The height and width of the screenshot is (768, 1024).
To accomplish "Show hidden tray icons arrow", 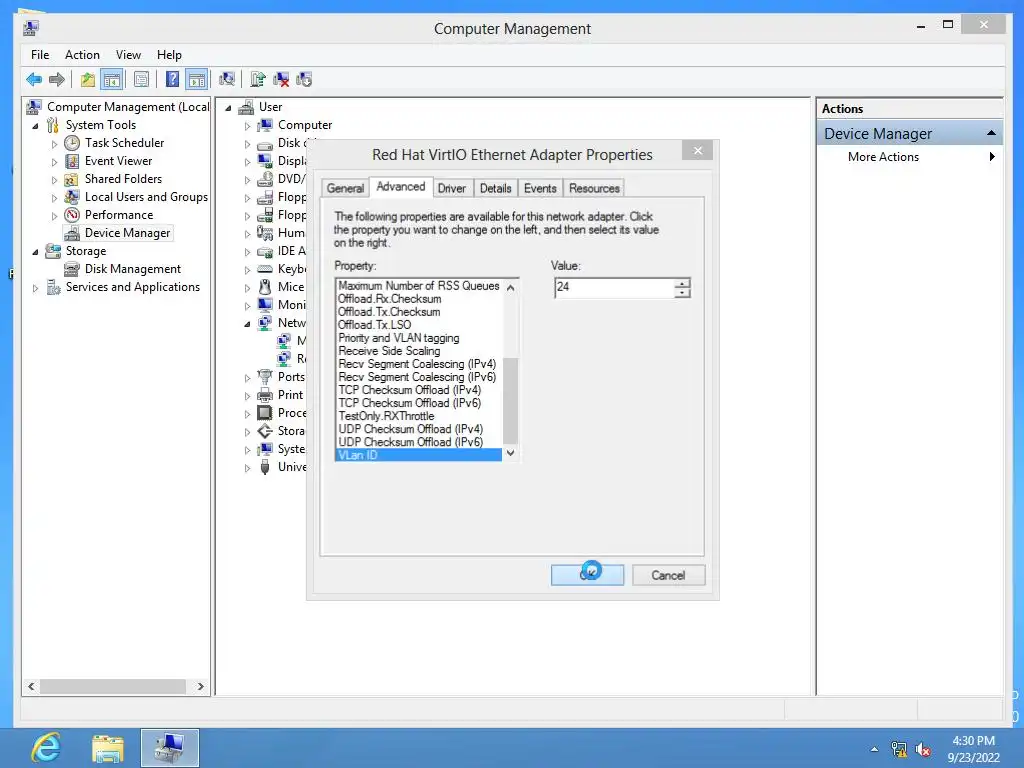I will (x=874, y=749).
